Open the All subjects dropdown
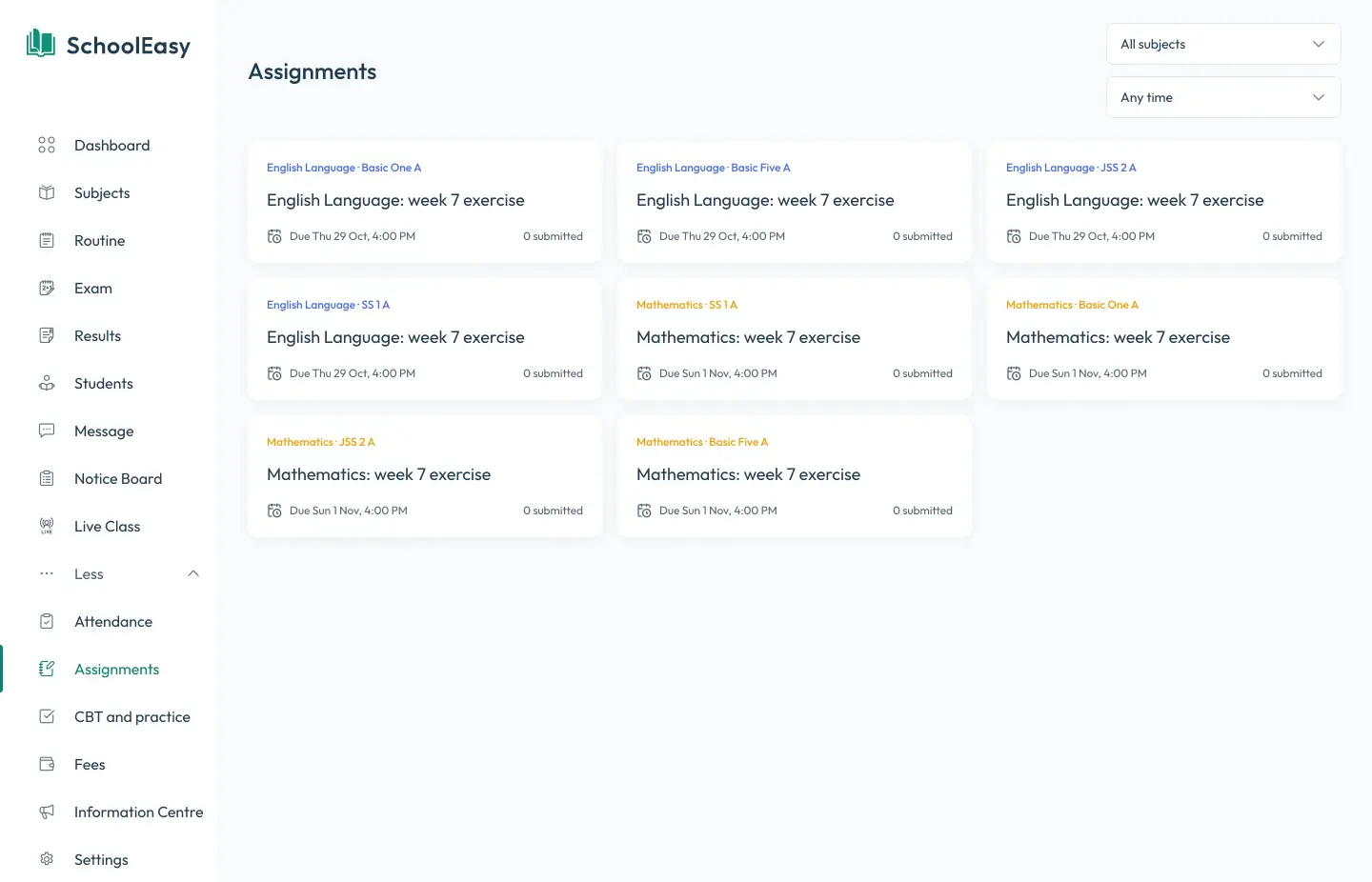This screenshot has width=1372, height=882. [x=1223, y=44]
